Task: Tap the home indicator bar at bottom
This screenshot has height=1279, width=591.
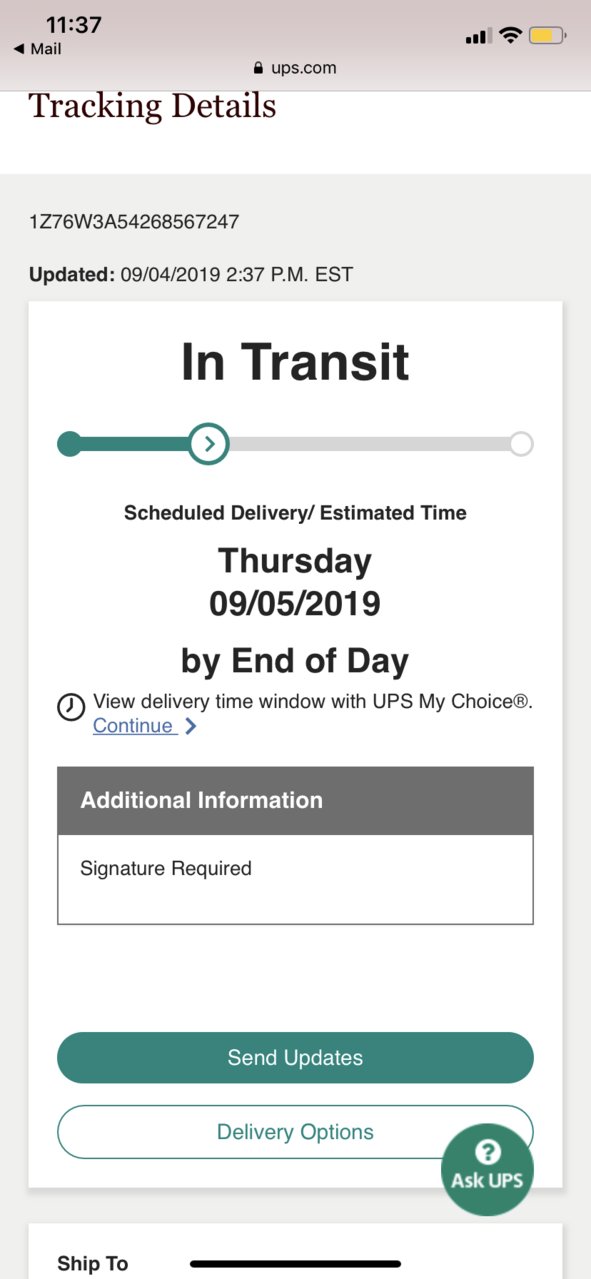Action: pyautogui.click(x=295, y=1264)
